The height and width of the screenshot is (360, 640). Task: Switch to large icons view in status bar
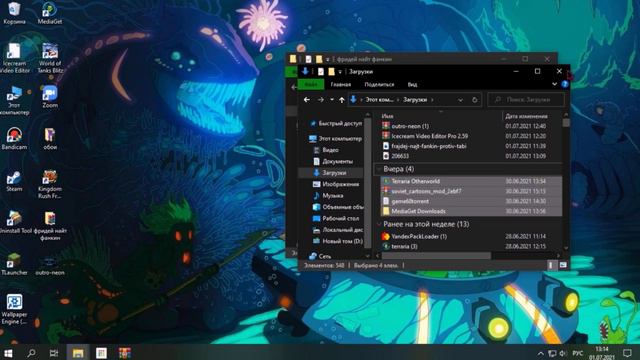(563, 265)
